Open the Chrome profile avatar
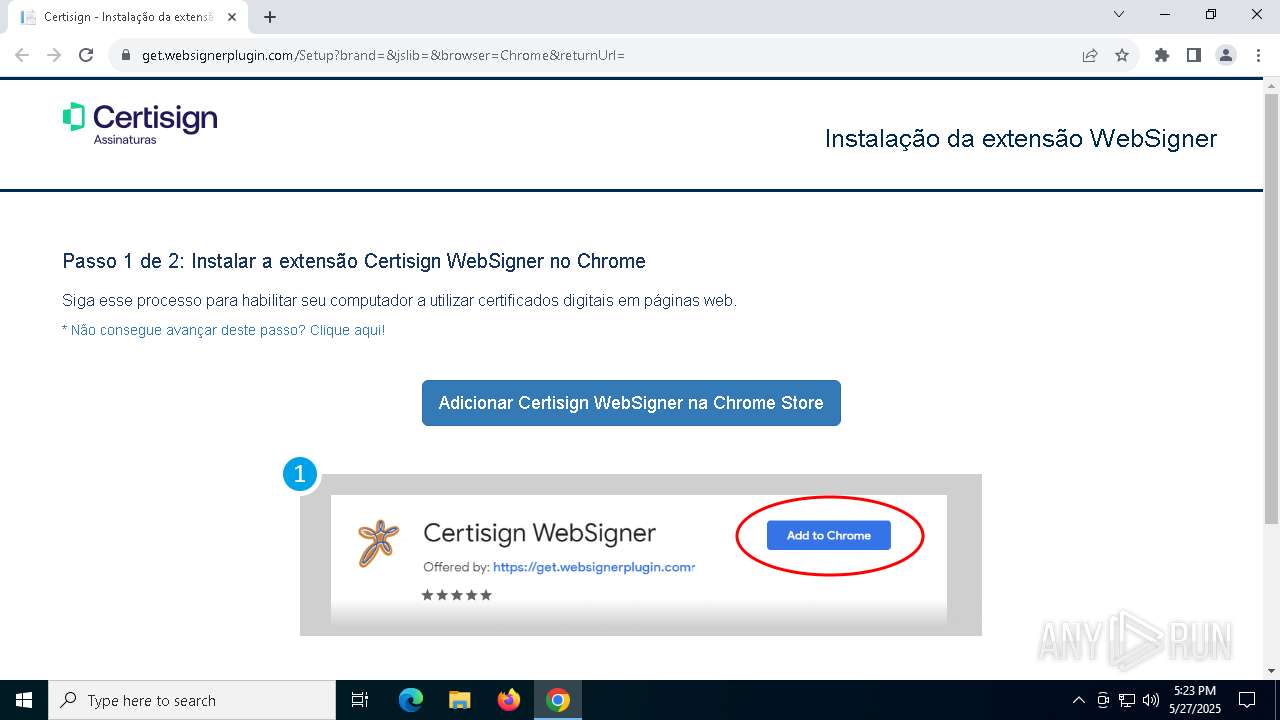1280x720 pixels. [1226, 55]
